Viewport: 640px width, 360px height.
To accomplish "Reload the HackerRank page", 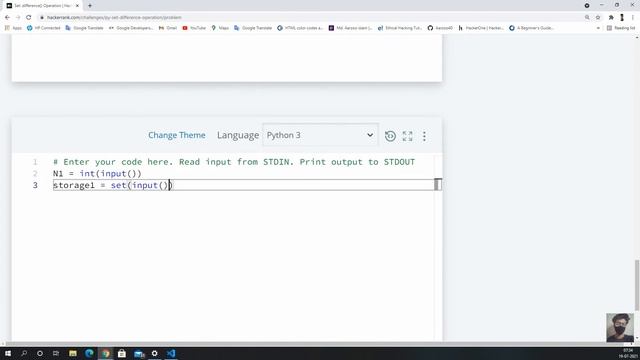I will (29, 18).
